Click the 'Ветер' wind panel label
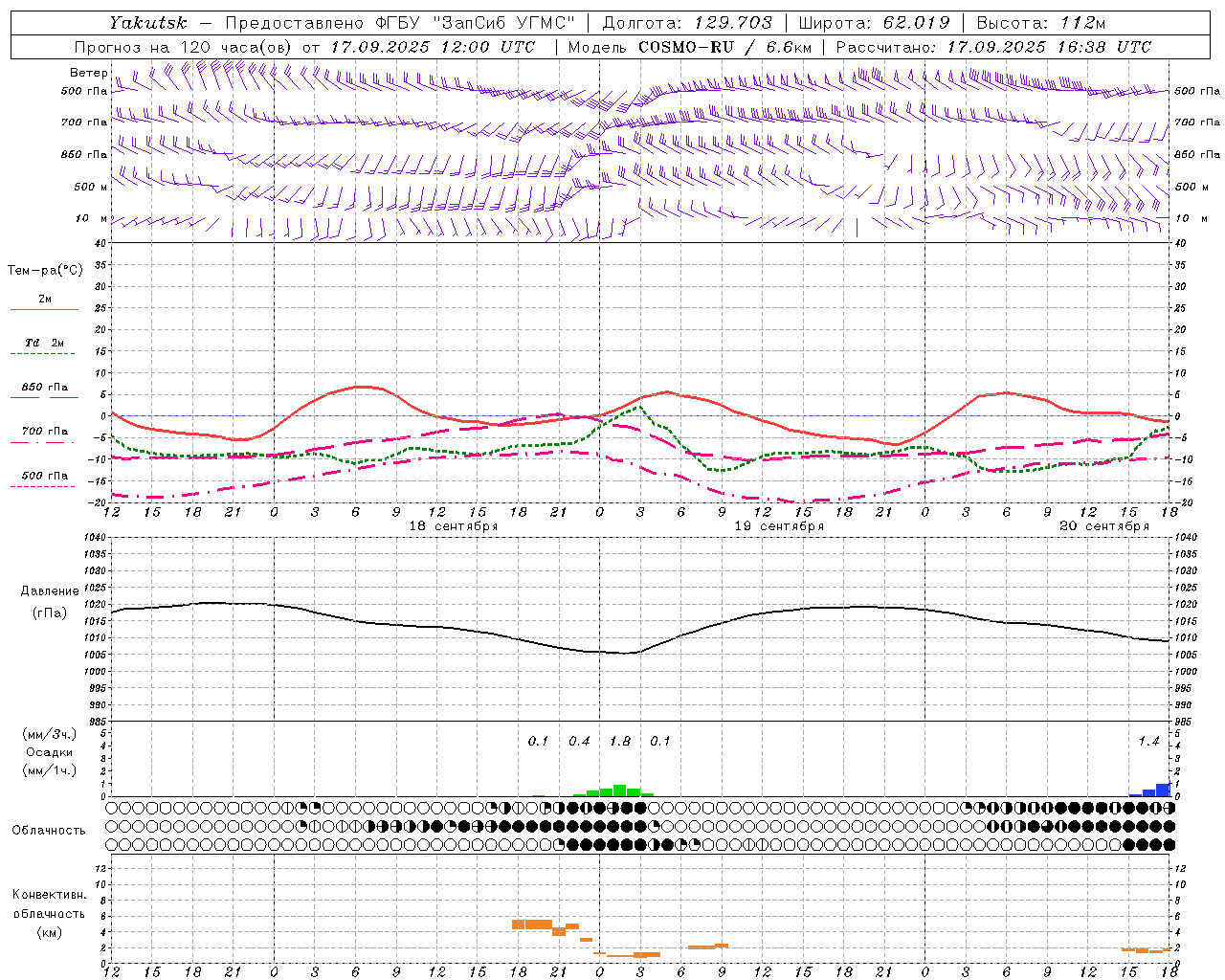1225x980 pixels. coord(89,73)
